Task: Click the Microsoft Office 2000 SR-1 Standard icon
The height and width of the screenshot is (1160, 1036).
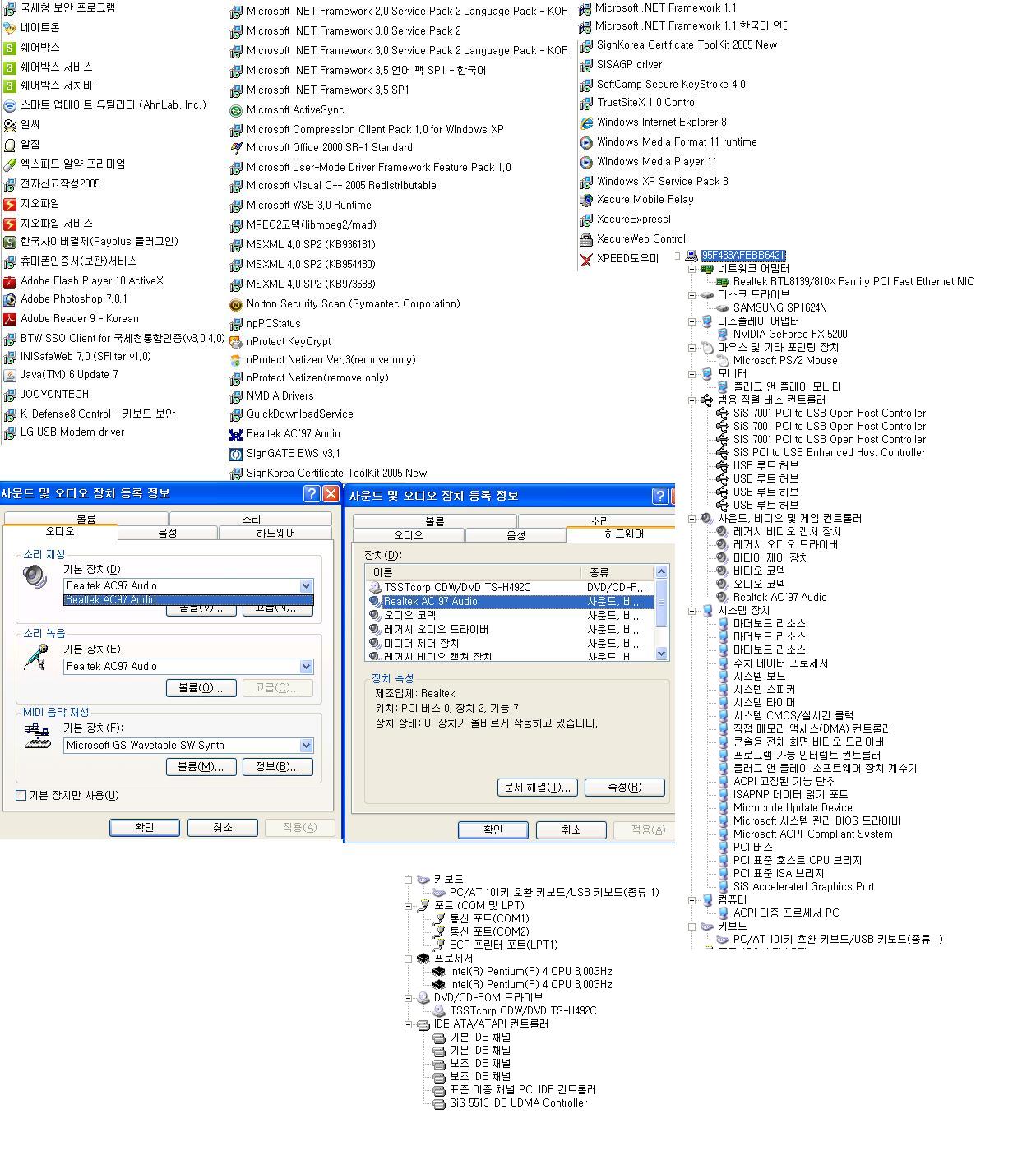Action: coord(236,148)
